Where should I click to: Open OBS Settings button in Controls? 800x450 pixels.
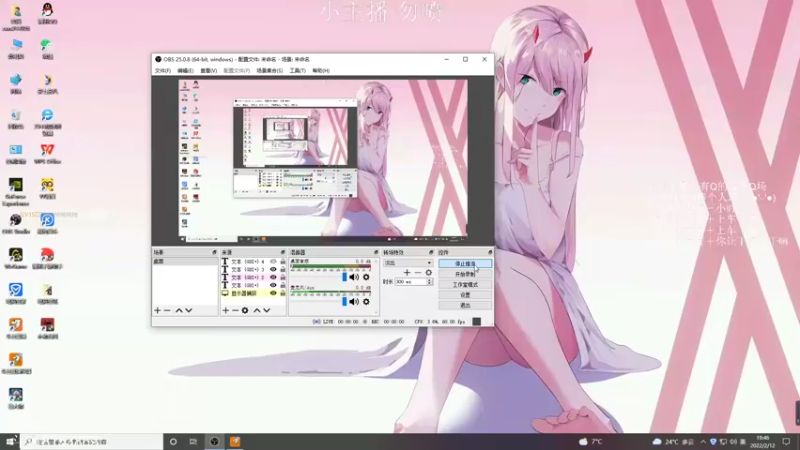click(465, 295)
